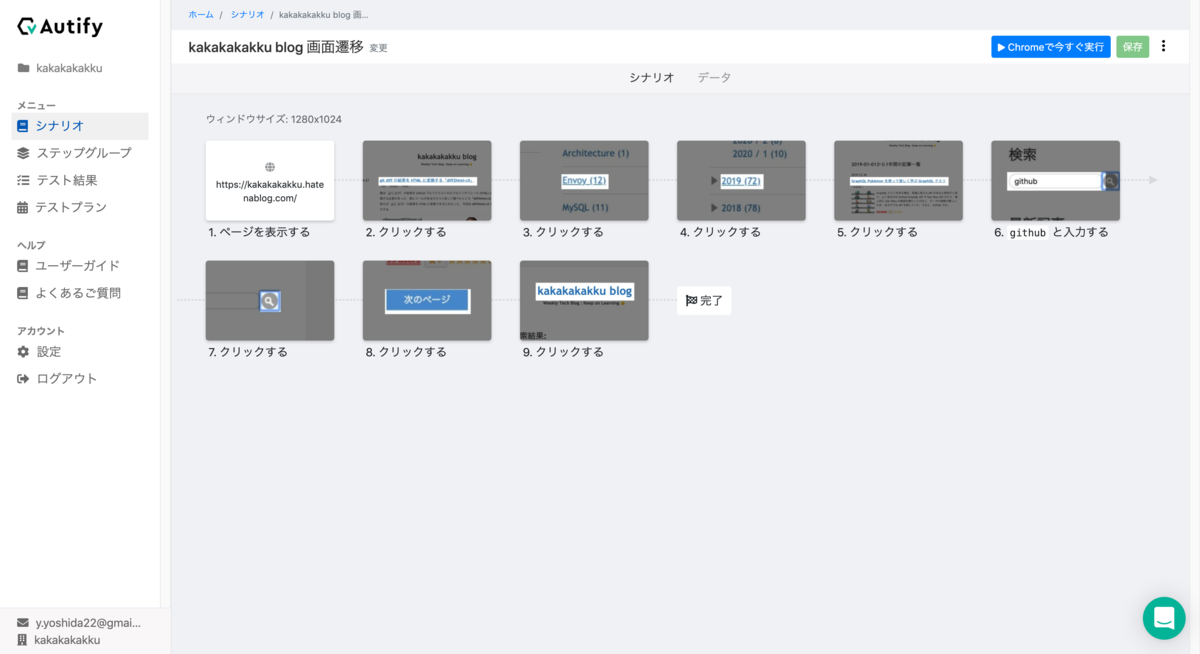Switch to the シナリオ tab

(x=652, y=77)
